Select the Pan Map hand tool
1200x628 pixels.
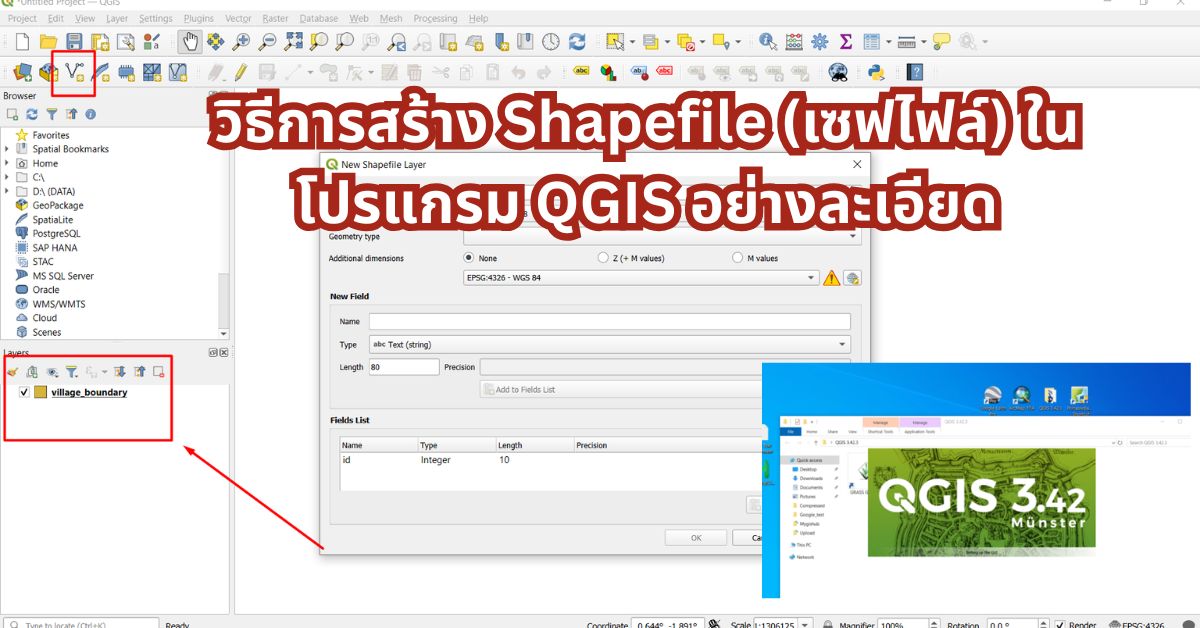pos(189,42)
